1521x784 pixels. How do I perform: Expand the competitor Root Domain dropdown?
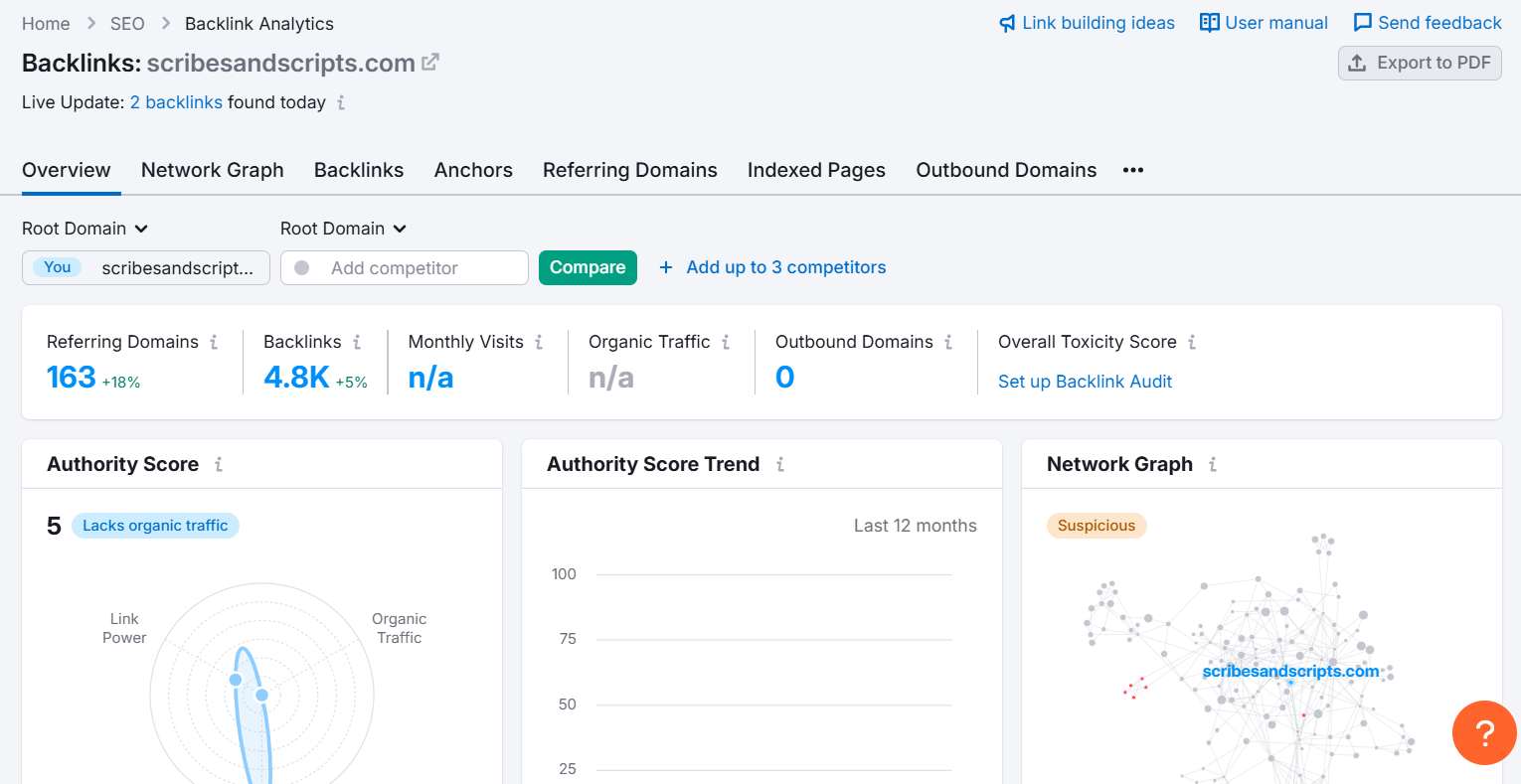click(344, 229)
